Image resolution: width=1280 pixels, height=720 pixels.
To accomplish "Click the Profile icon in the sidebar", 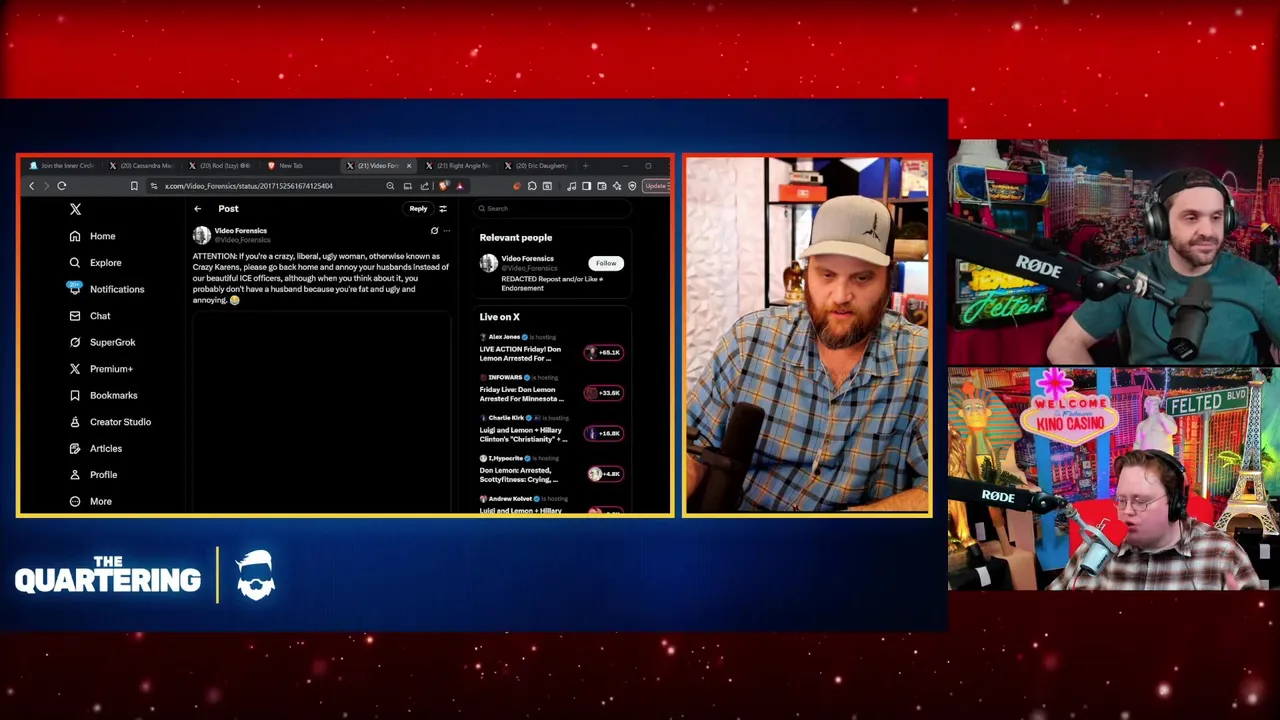I will pos(75,475).
